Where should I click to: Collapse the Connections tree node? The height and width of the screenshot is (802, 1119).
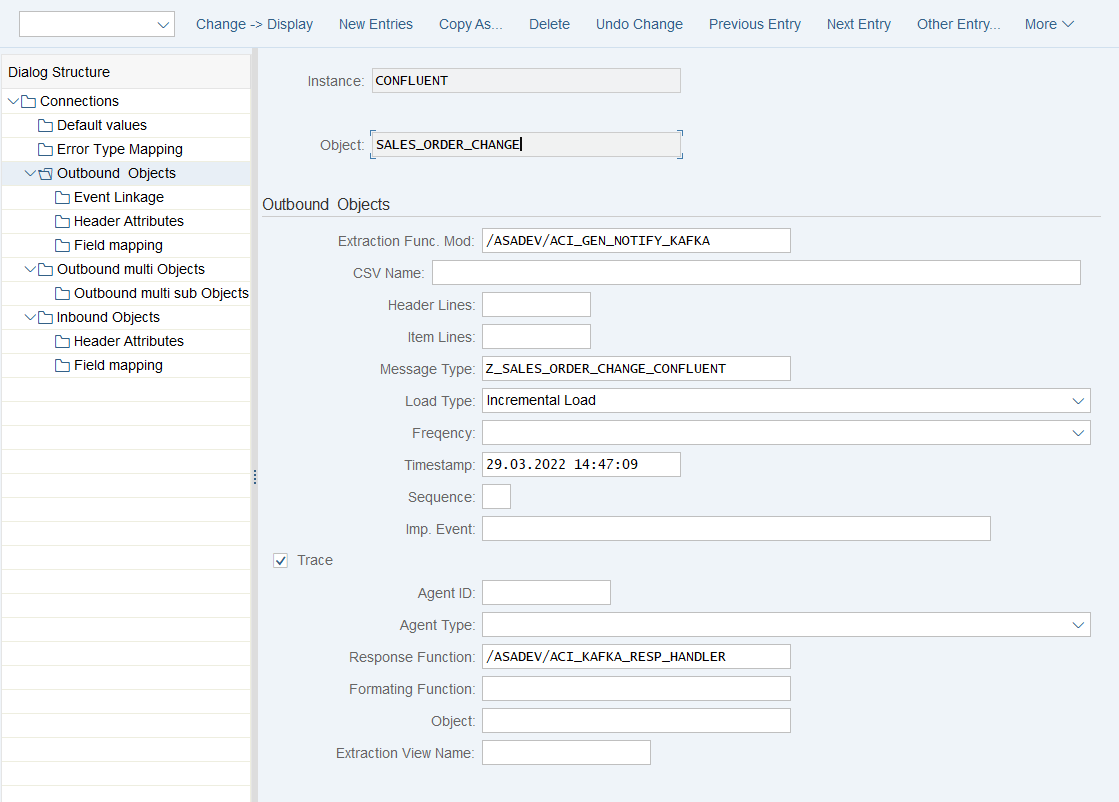(13, 101)
